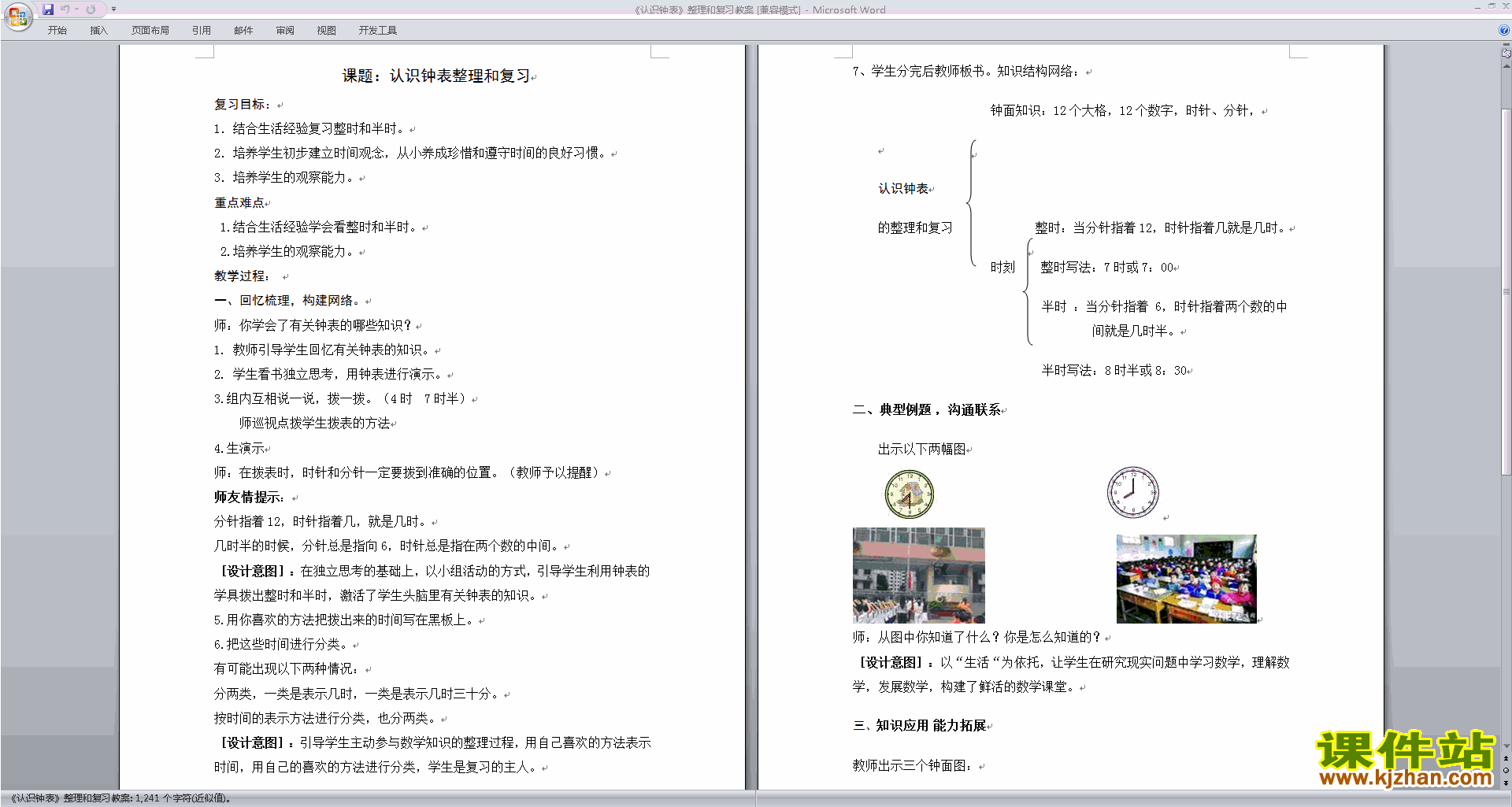Click the heading 重点难点

239,203
